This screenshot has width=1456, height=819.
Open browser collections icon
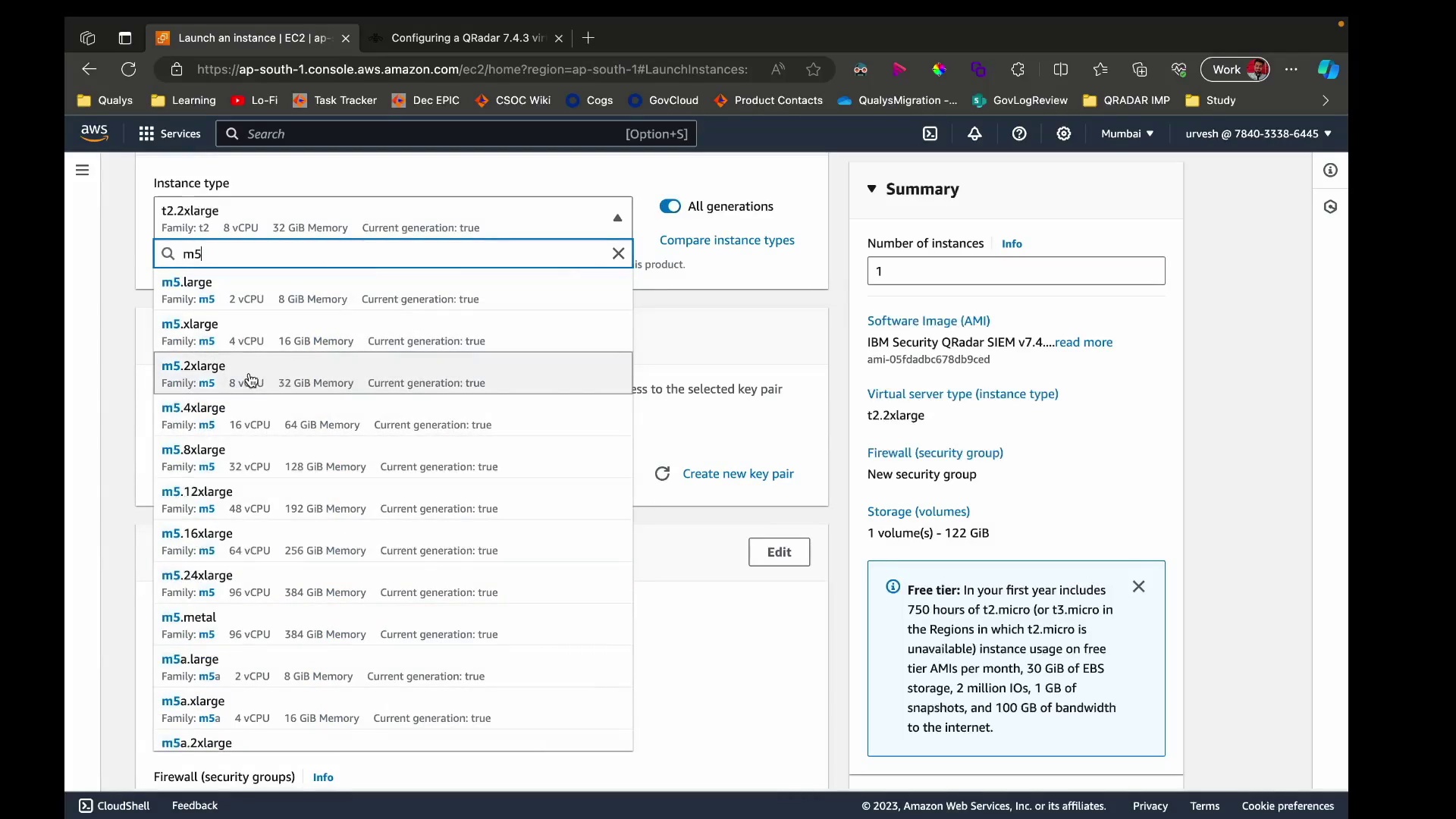click(x=1140, y=69)
